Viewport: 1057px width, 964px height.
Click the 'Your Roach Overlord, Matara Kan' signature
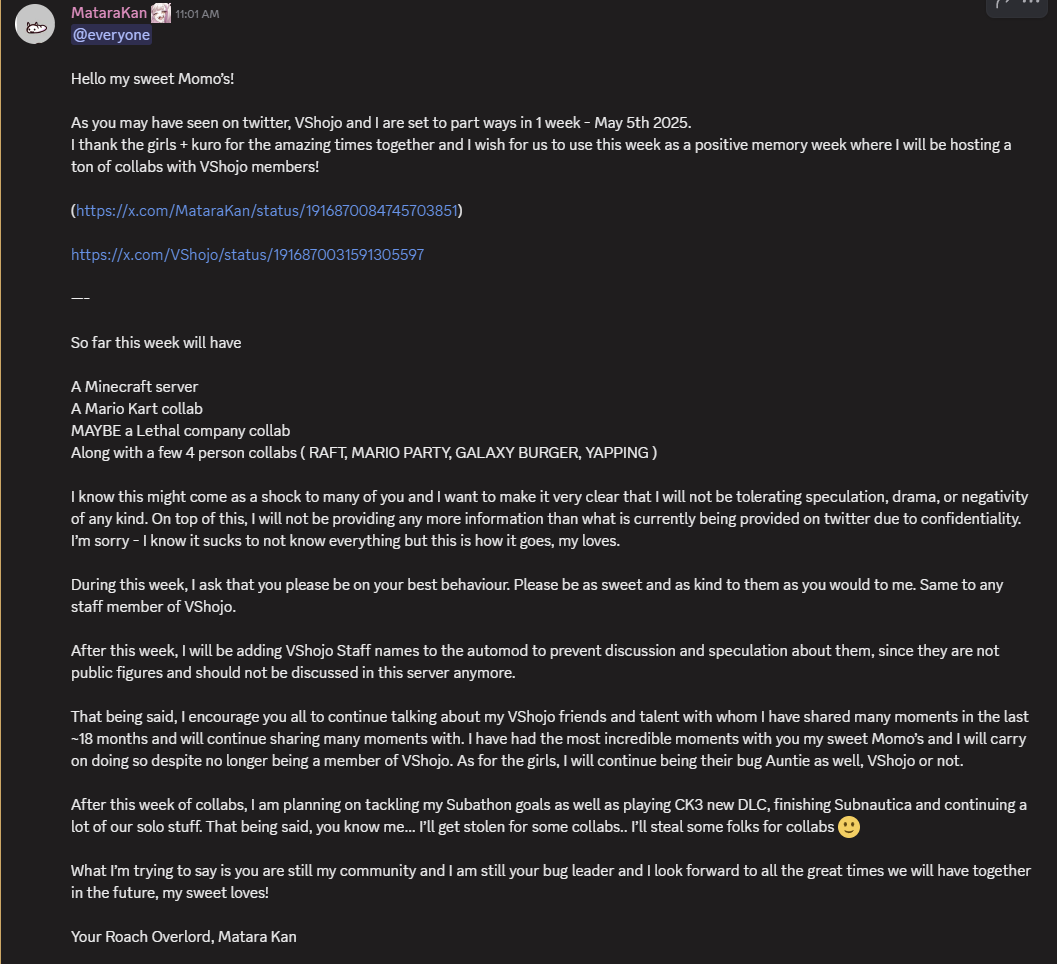click(x=183, y=937)
